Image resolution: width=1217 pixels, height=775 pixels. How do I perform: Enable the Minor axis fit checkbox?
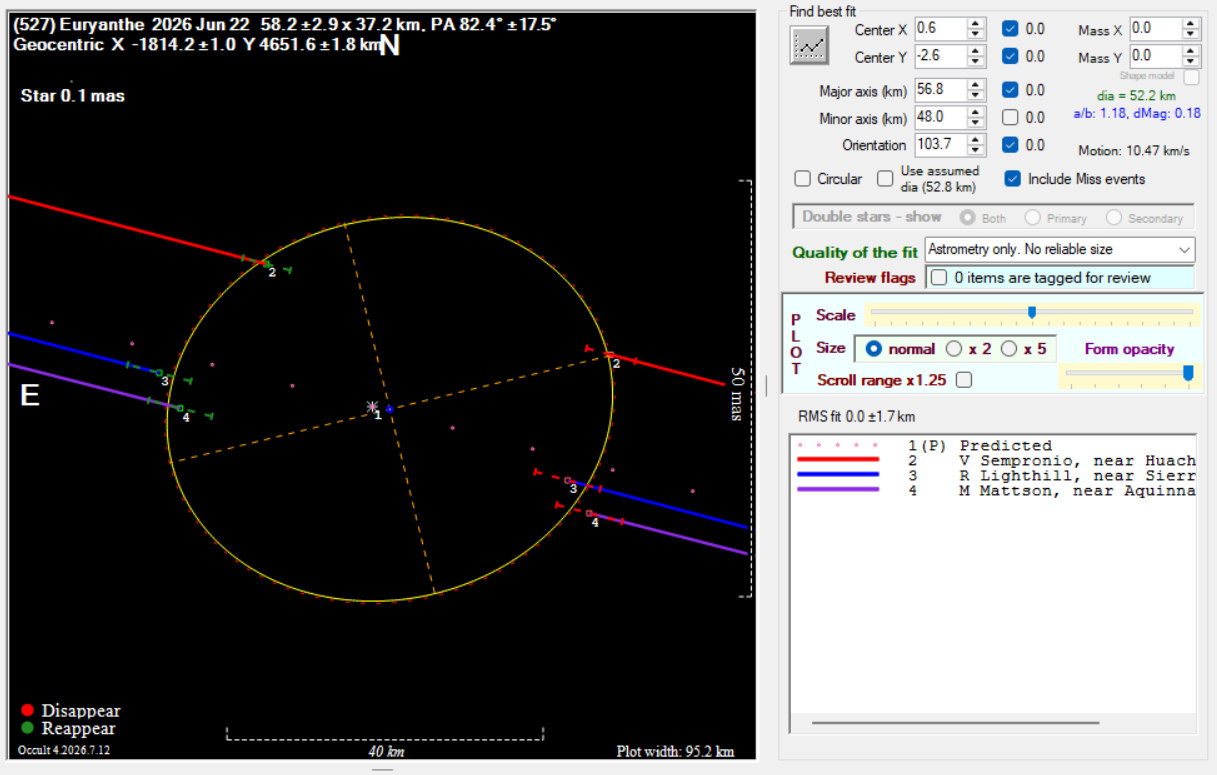pyautogui.click(x=1010, y=117)
